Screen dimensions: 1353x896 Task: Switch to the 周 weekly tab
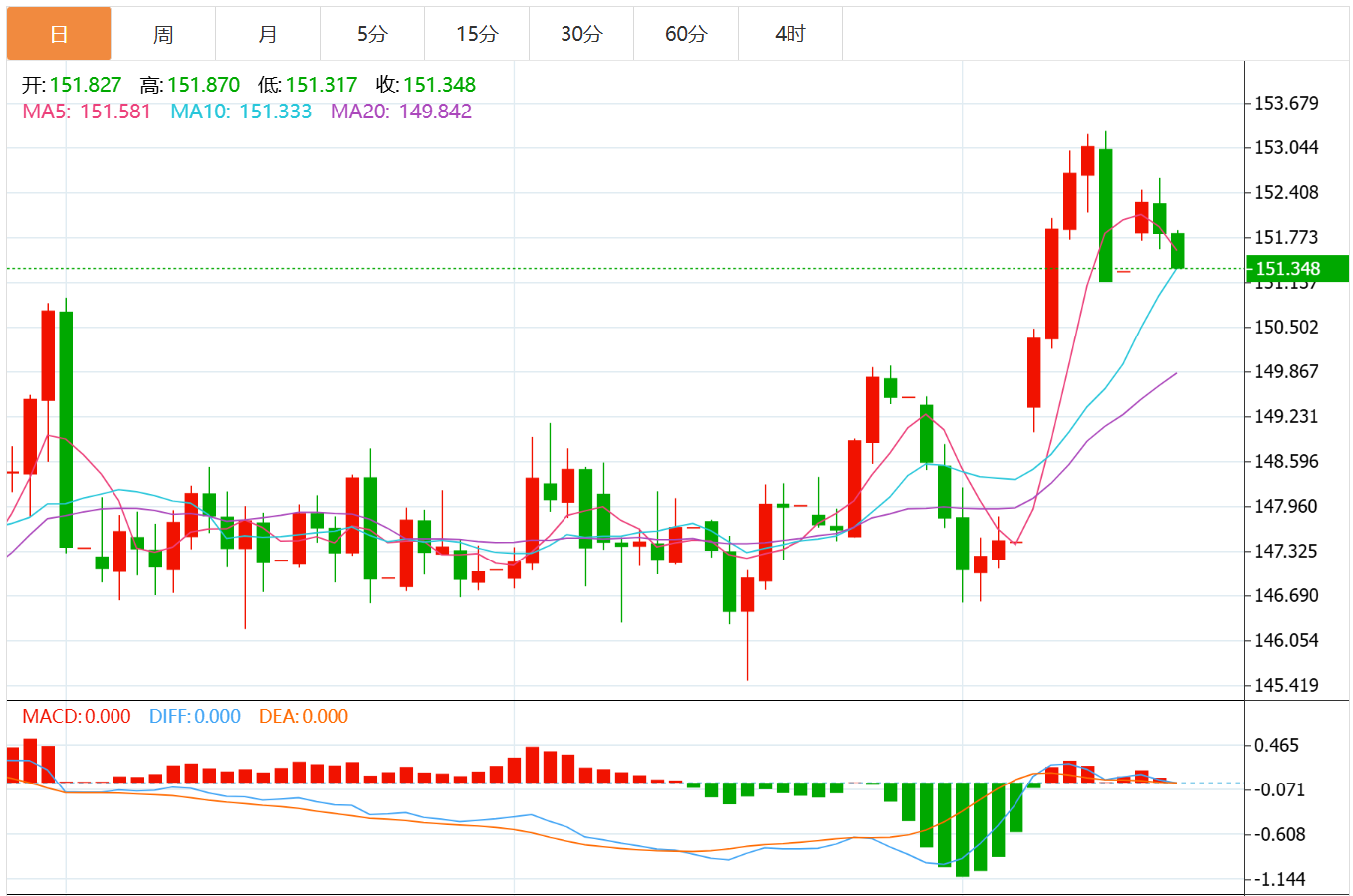[163, 34]
